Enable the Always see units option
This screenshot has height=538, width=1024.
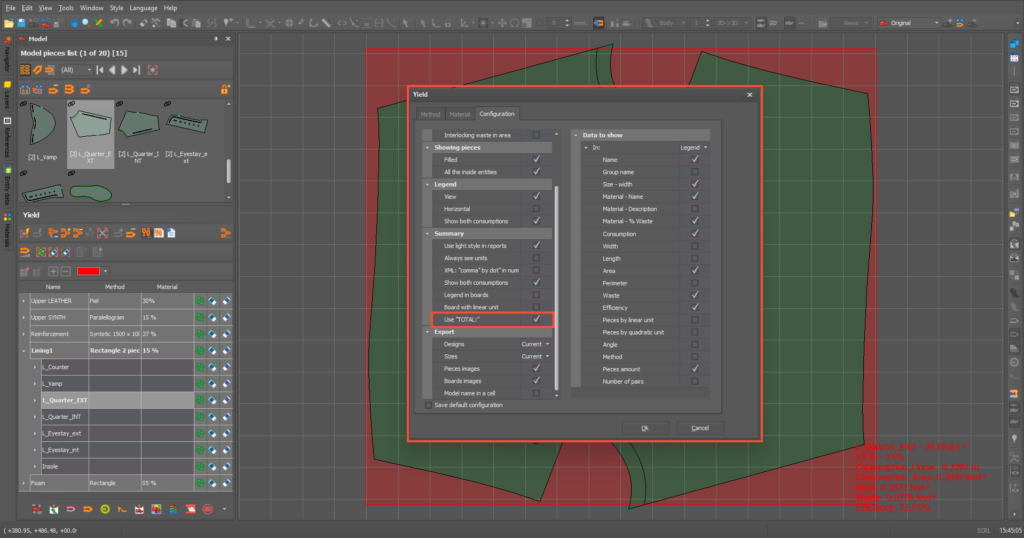pos(537,258)
